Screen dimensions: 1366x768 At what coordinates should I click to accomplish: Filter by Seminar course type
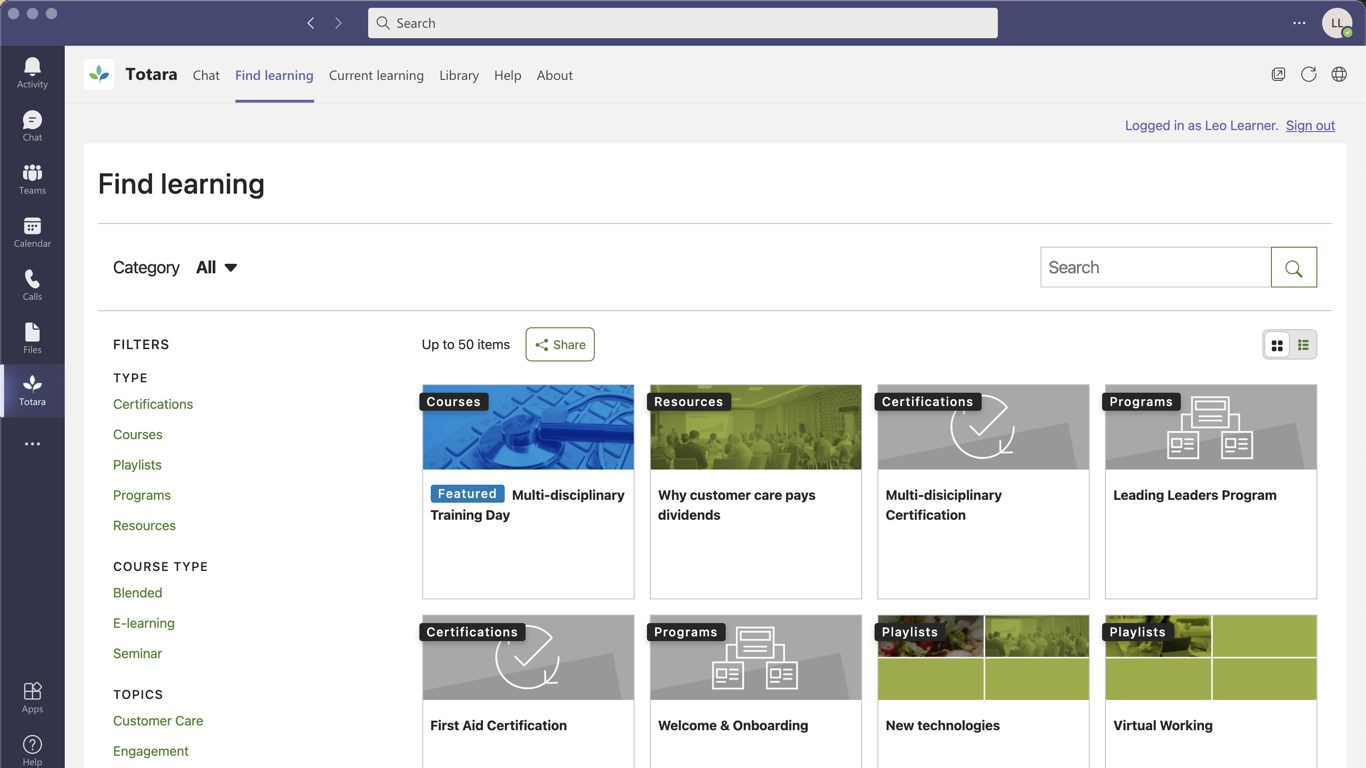tap(138, 653)
